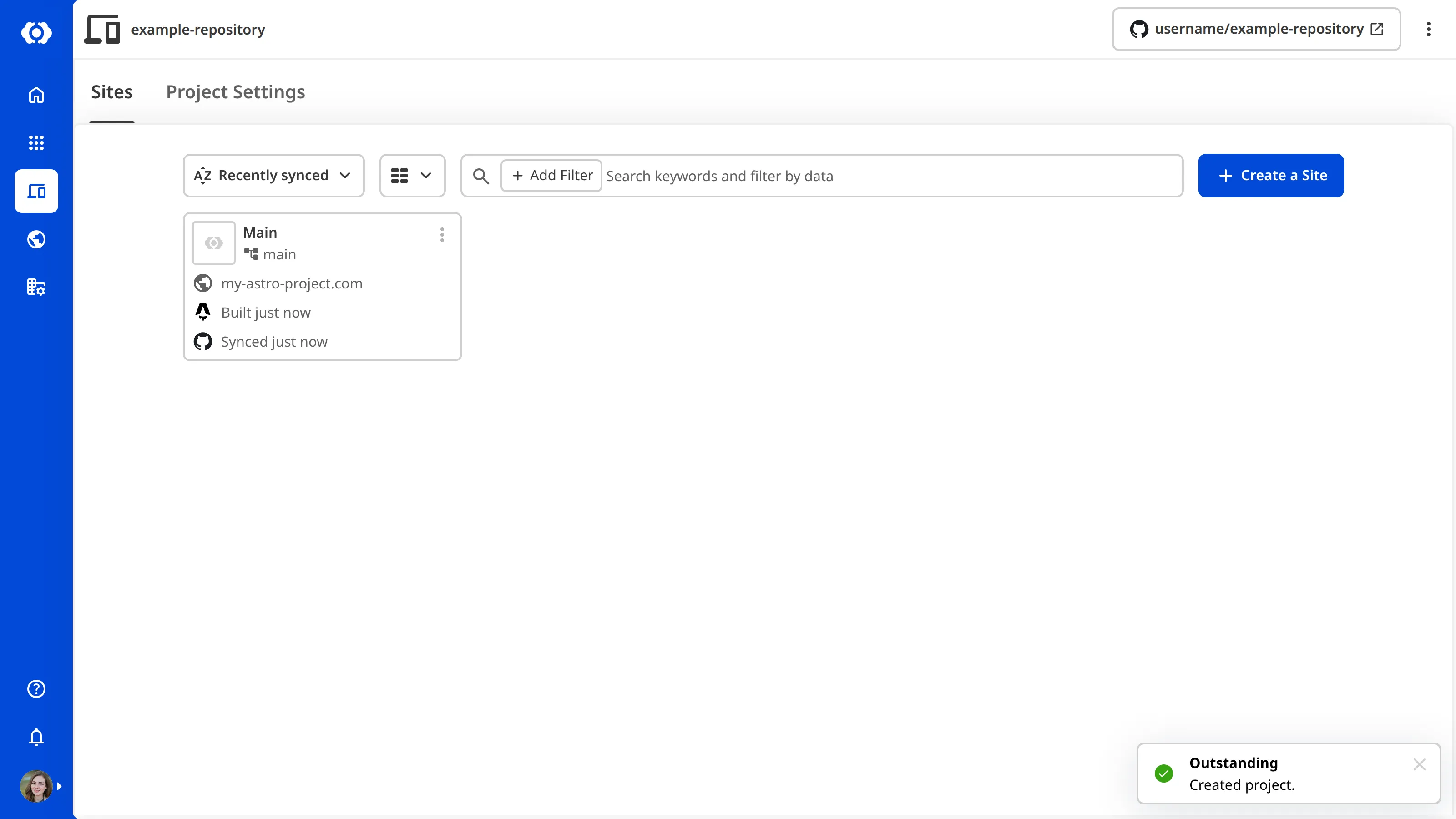Switch to the Sites tab
The width and height of the screenshot is (1456, 819).
[112, 91]
